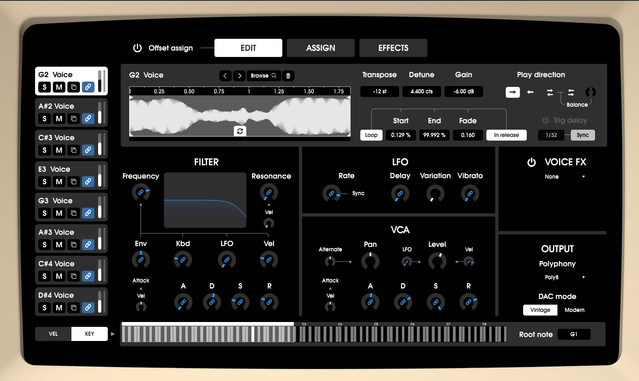This screenshot has height=381, width=639.
Task: Click the Browse sample button
Action: click(264, 76)
